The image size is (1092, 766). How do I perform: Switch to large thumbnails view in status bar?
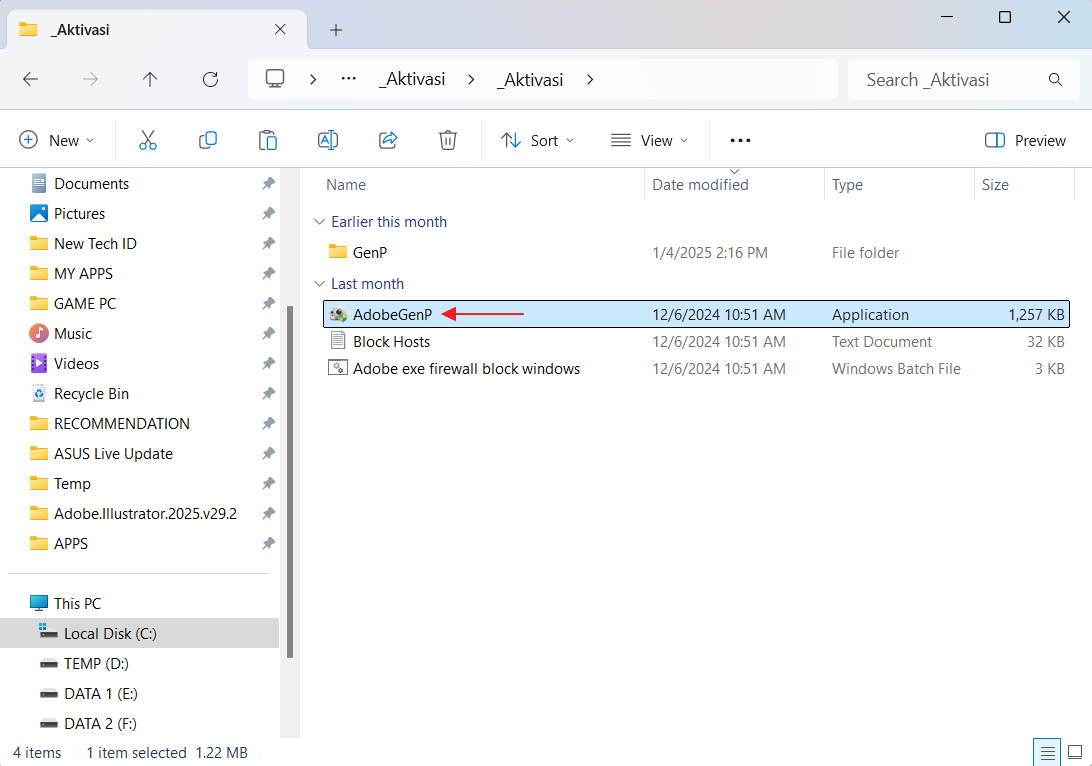coord(1076,752)
